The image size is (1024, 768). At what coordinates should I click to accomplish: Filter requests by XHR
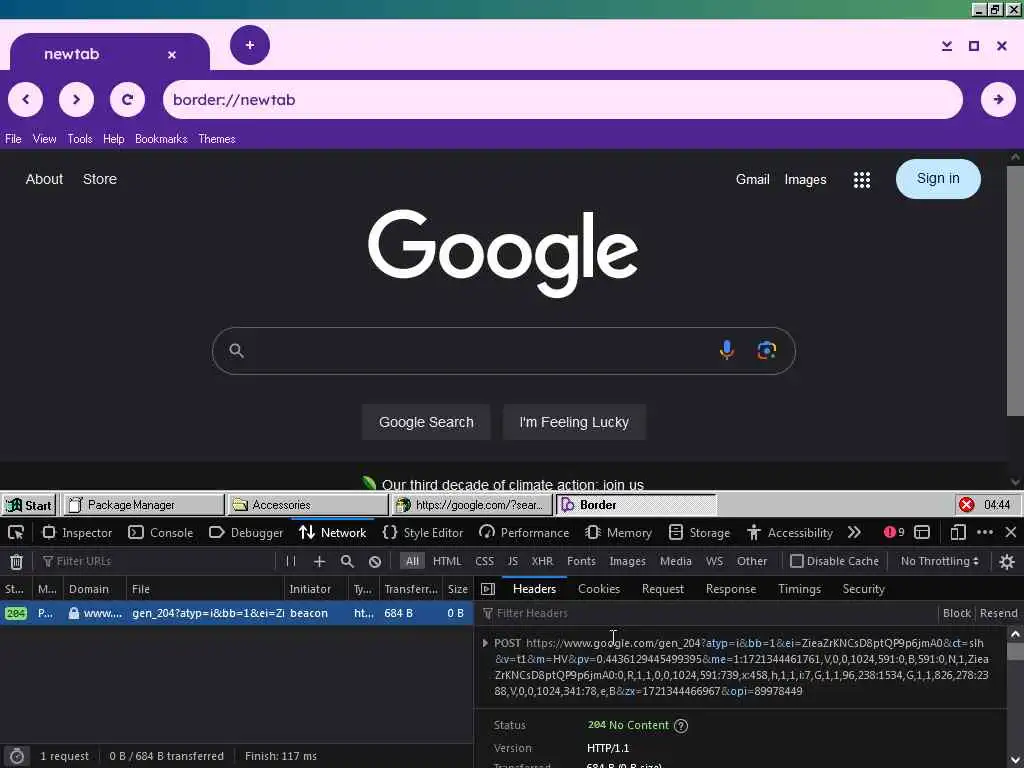point(542,561)
